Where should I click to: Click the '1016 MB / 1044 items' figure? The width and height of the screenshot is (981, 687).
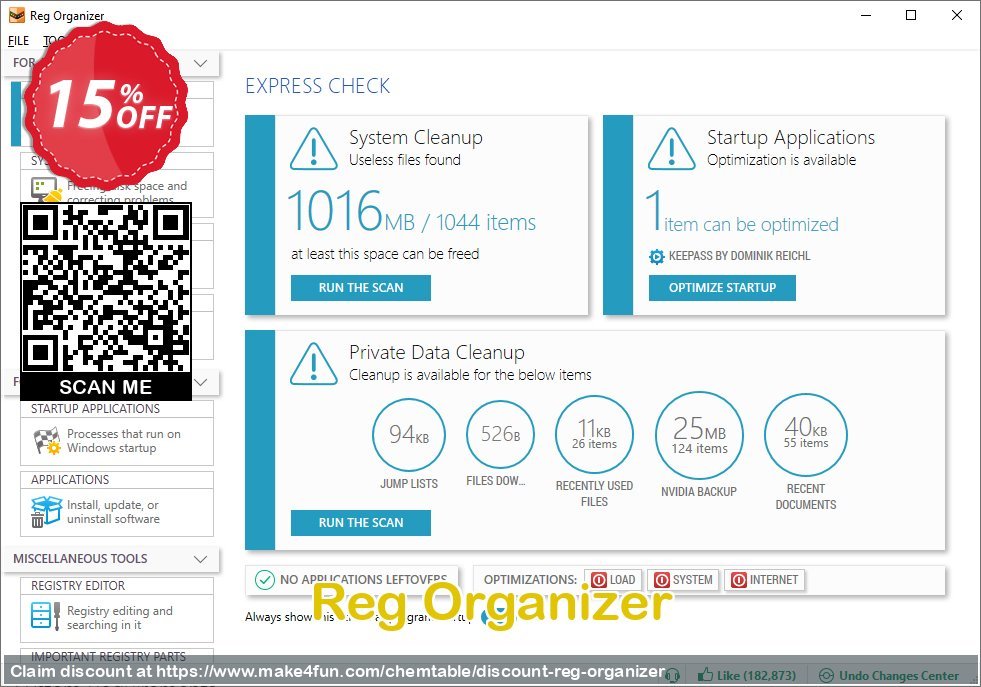(x=412, y=211)
